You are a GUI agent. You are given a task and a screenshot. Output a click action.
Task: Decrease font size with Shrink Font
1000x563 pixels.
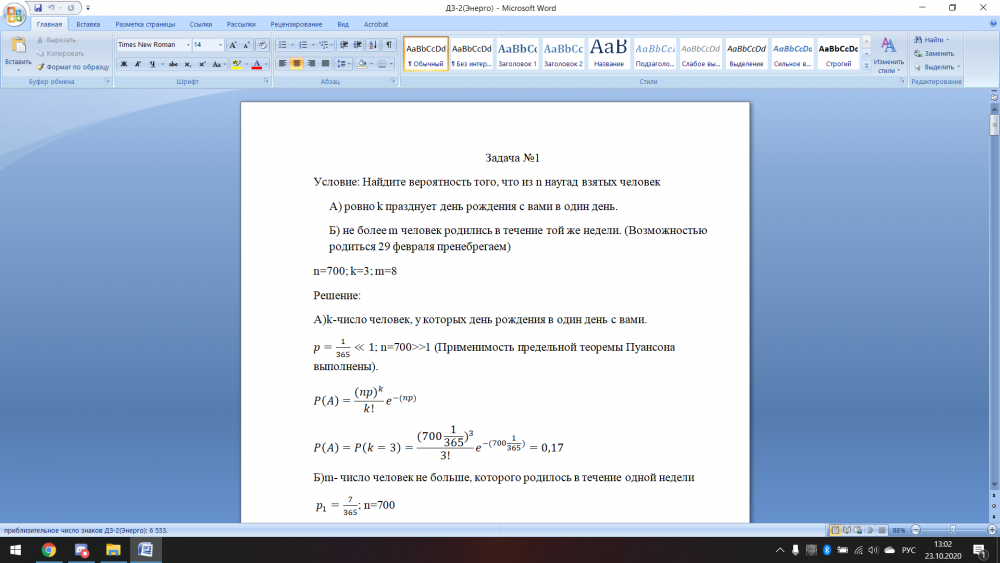tap(246, 45)
